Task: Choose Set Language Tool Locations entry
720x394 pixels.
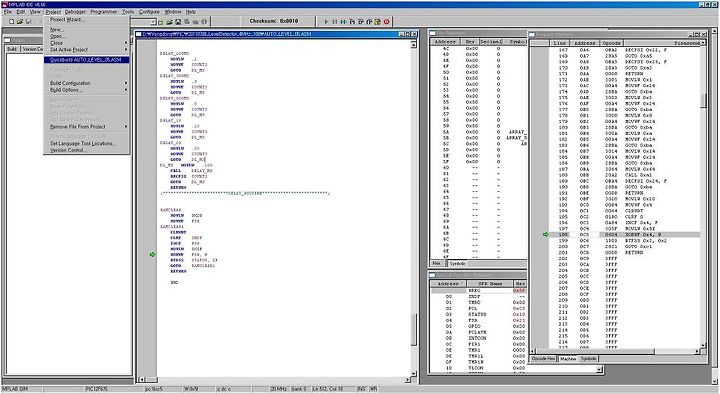Action: coord(86,143)
